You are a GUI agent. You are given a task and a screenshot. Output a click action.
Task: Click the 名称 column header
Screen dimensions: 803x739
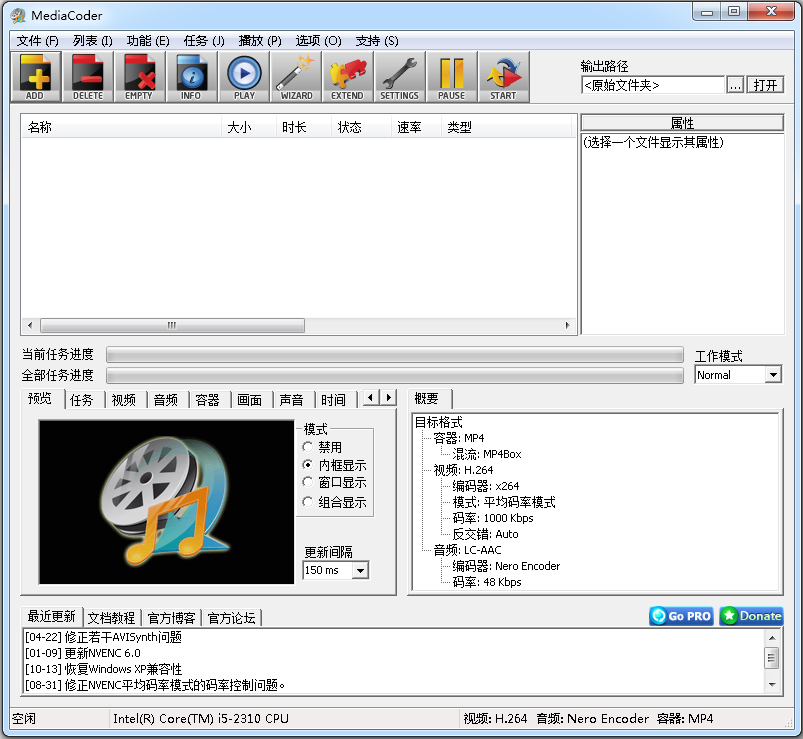(121, 127)
